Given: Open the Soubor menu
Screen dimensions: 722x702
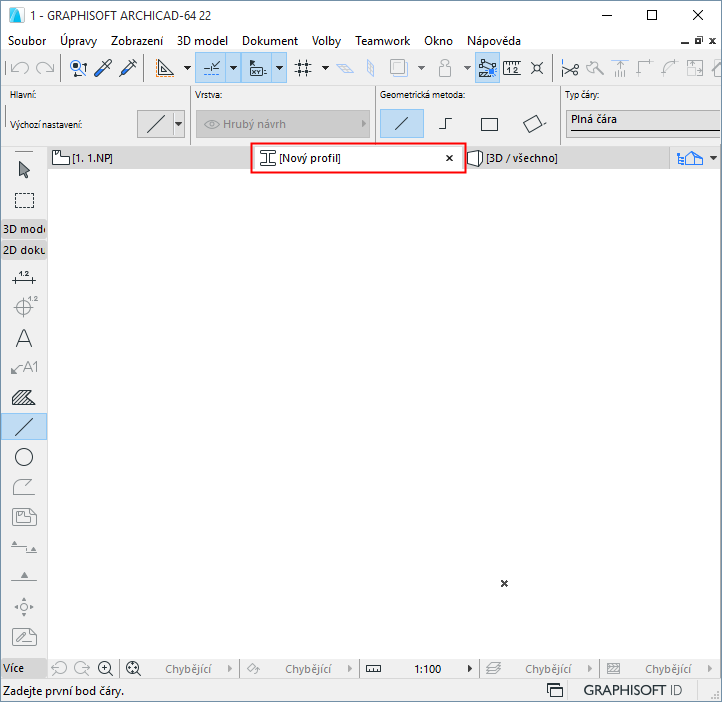Looking at the screenshot, I should click(27, 41).
